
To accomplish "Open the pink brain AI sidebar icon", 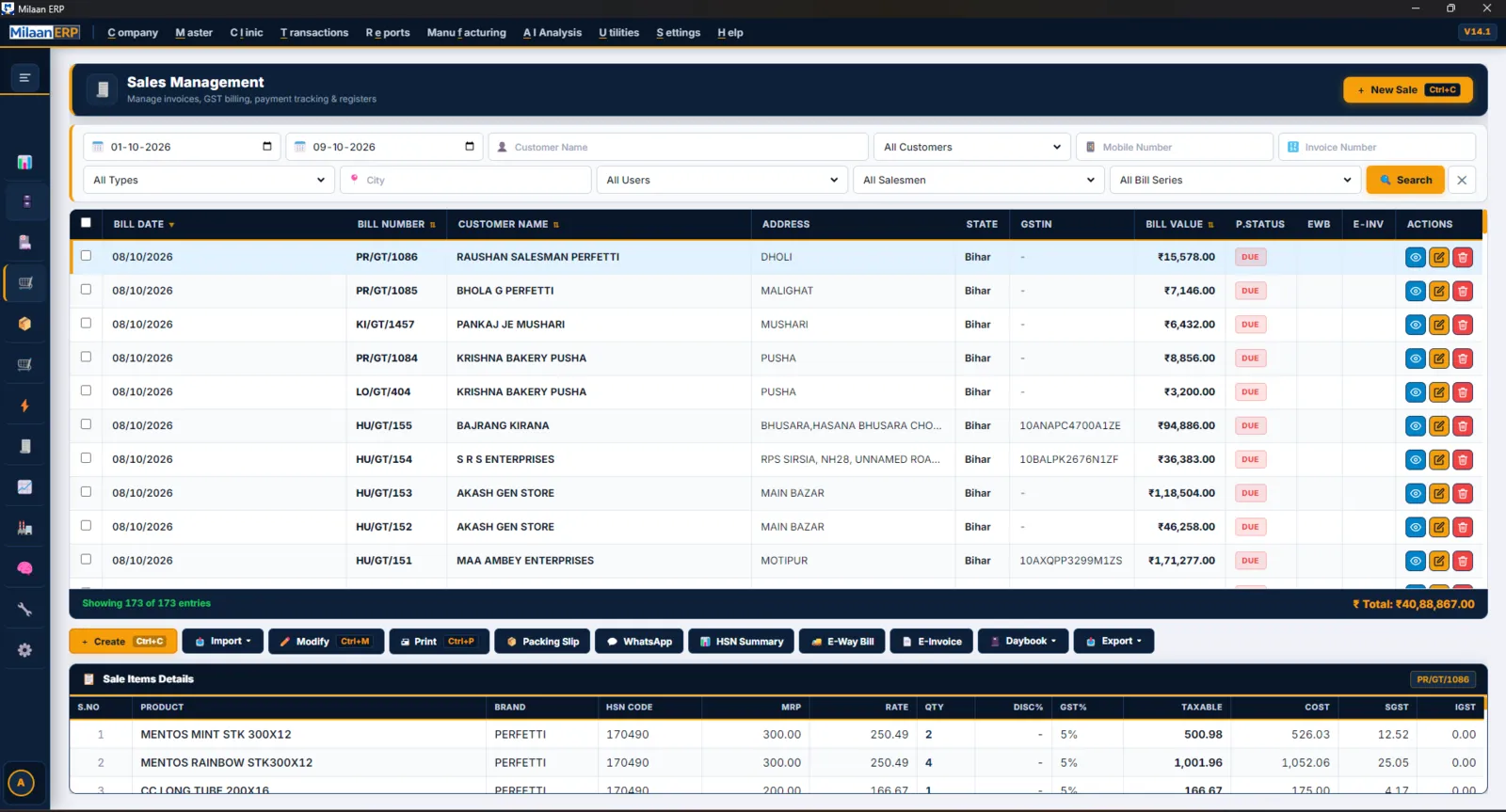I will (24, 568).
